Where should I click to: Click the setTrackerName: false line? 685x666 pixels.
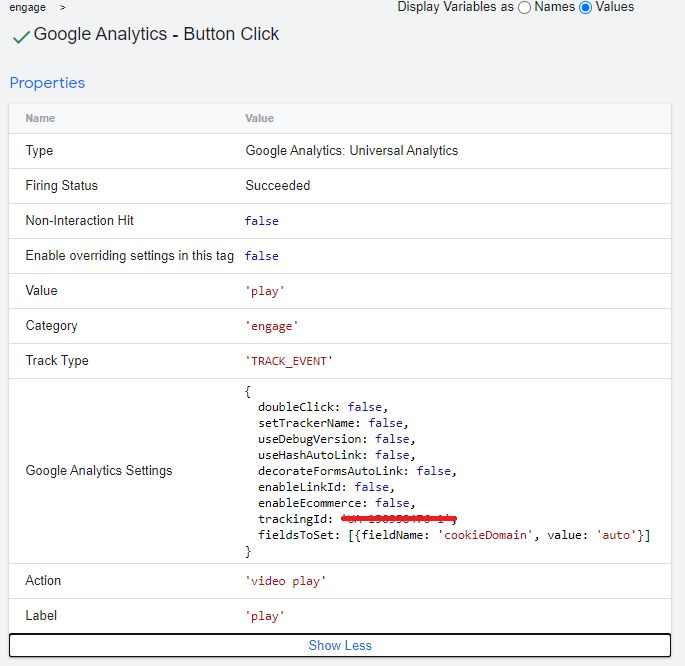pos(333,423)
